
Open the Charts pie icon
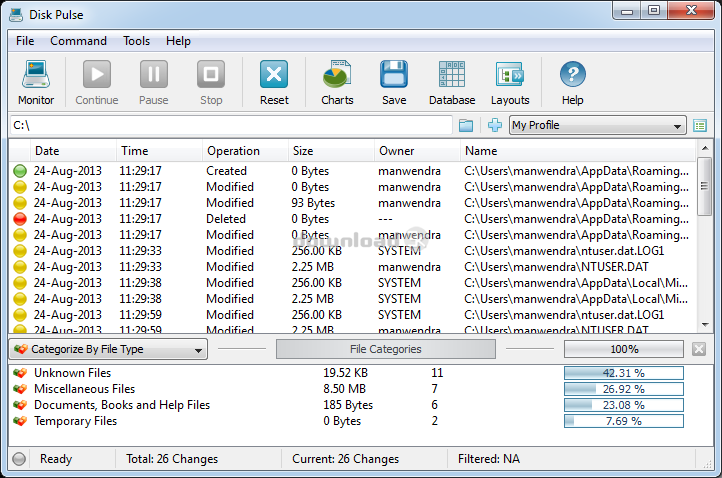tap(337, 74)
